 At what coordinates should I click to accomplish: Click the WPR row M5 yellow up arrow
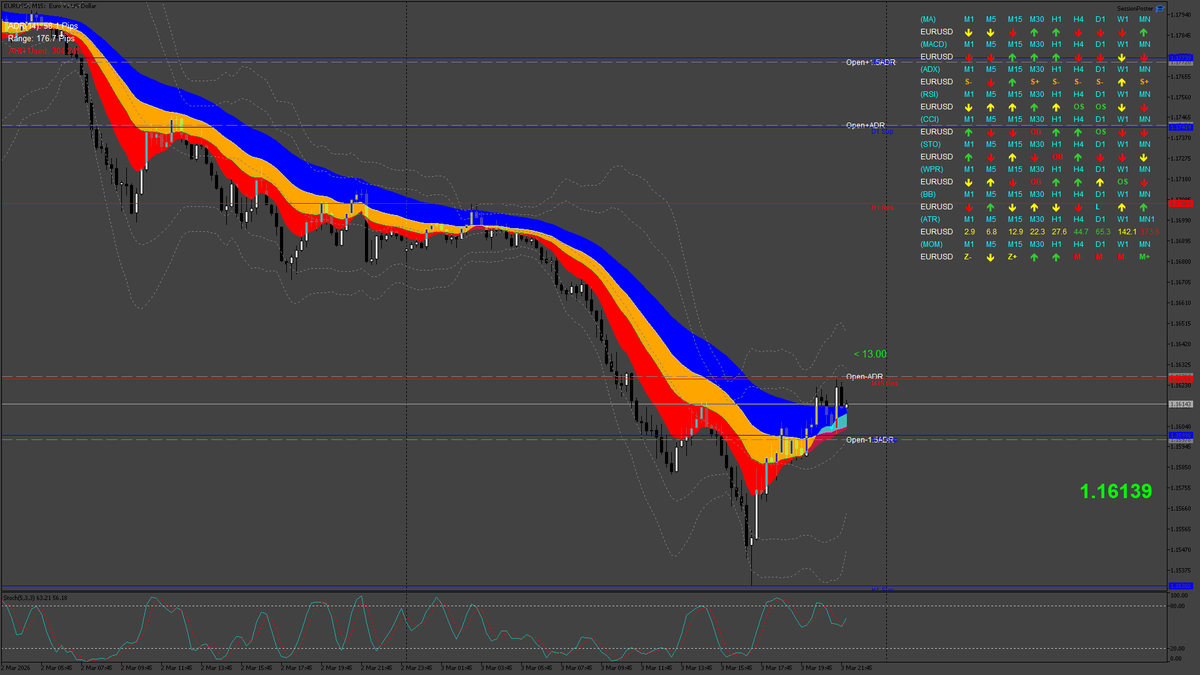coord(991,182)
